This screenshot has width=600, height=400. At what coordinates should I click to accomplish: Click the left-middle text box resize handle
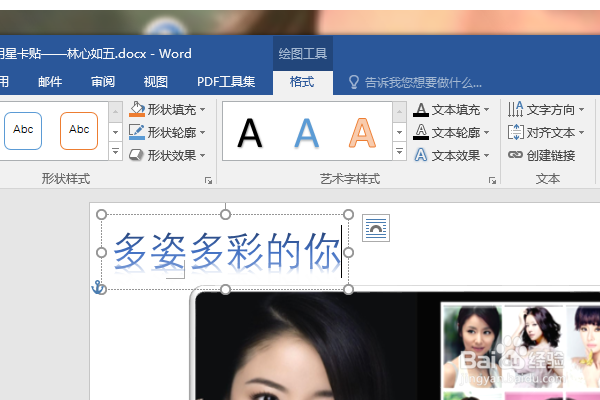pos(101,252)
